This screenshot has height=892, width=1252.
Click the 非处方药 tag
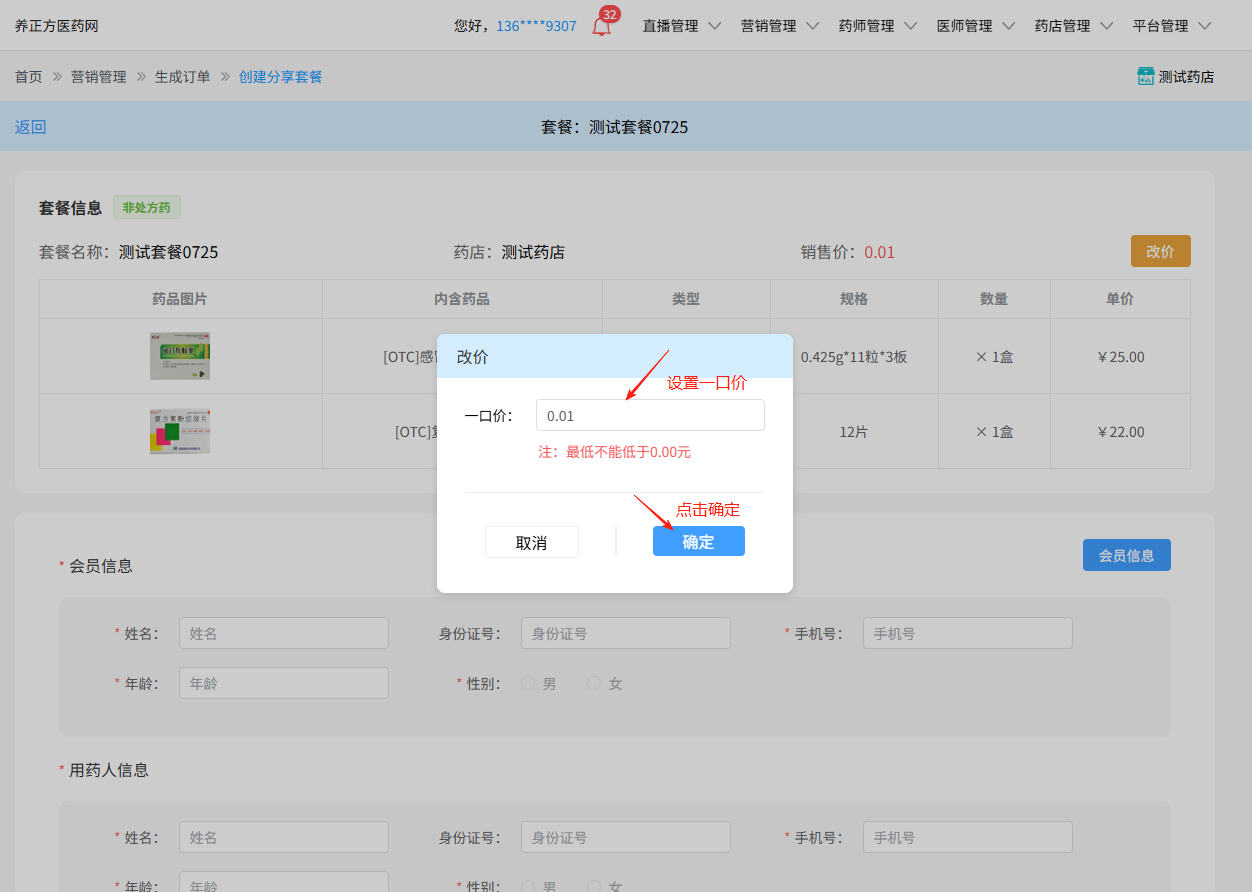click(x=147, y=208)
